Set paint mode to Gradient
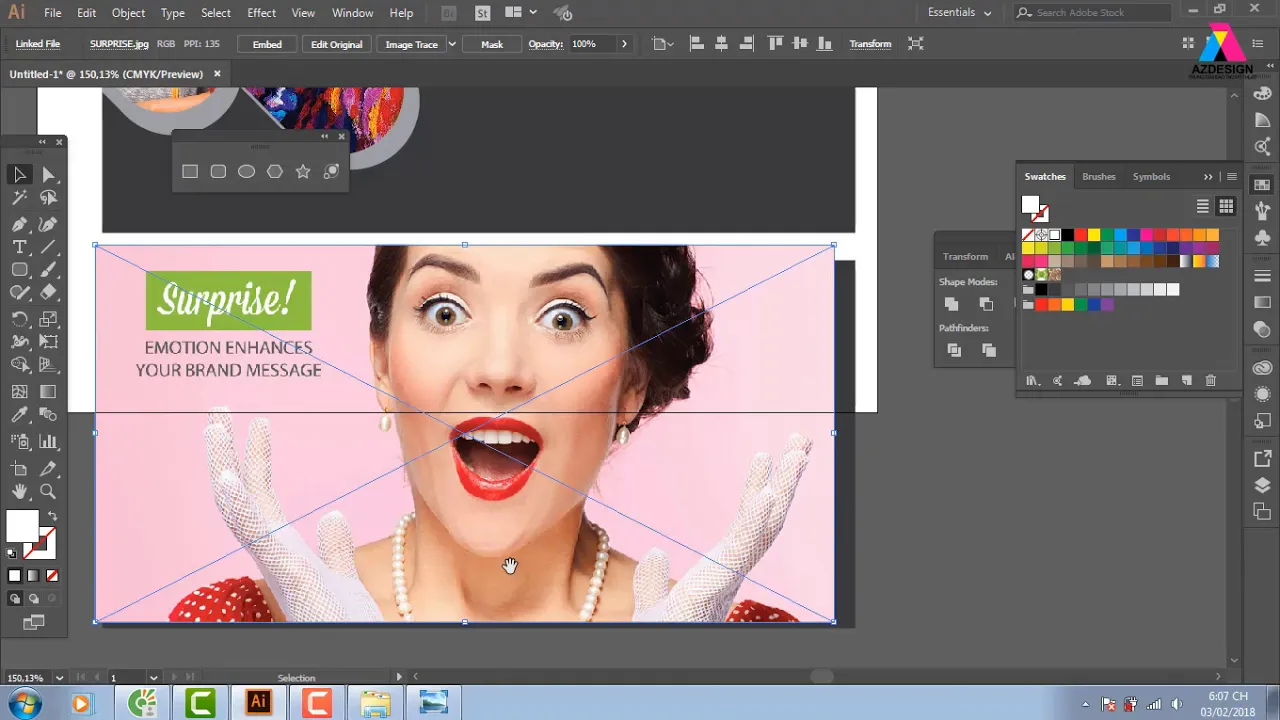The width and height of the screenshot is (1280, 720). [33, 576]
